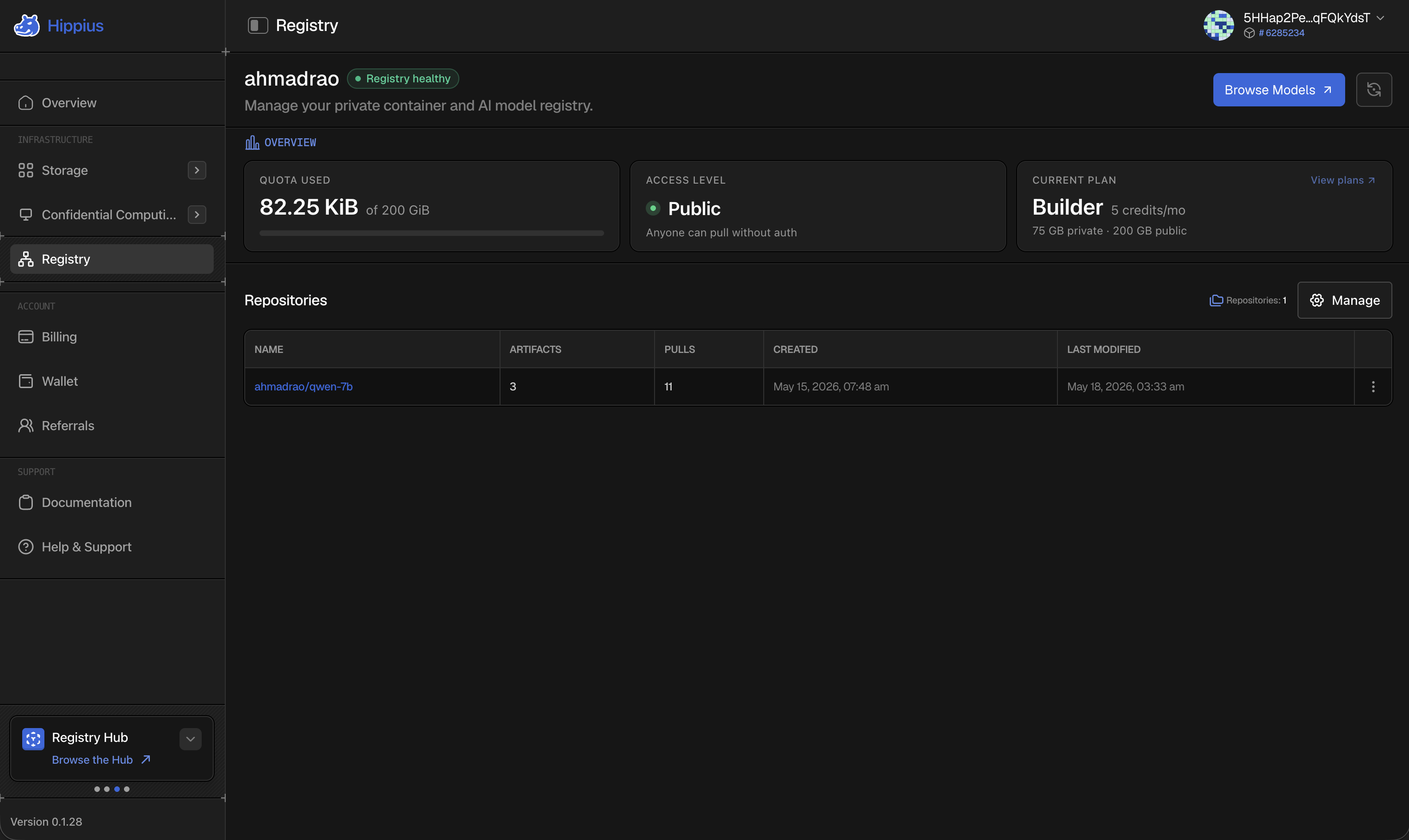Viewport: 1409px width, 840px height.
Task: Click the Confidential Computing monitor icon
Action: 25,215
